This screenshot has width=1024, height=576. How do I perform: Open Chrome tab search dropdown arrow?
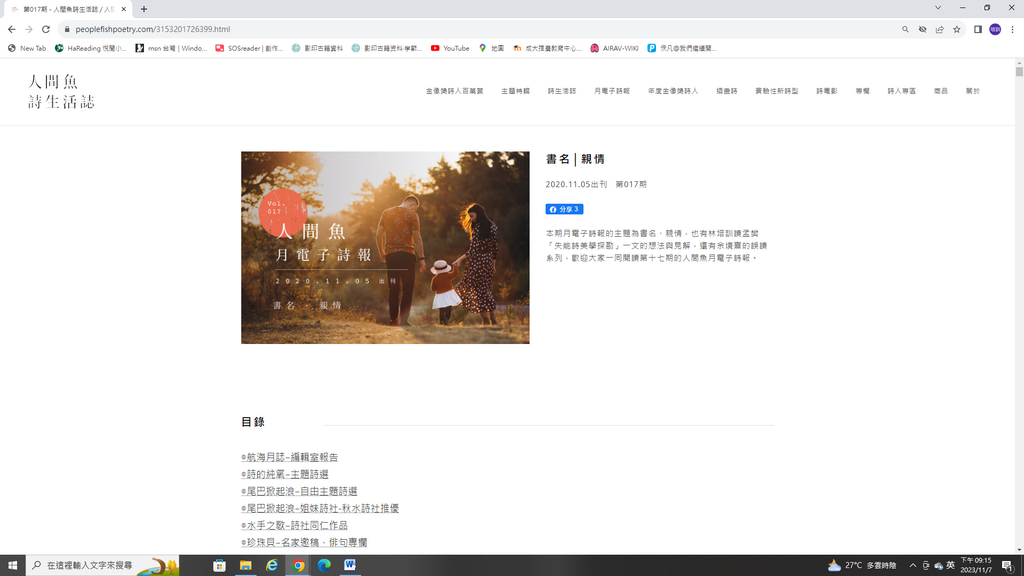pyautogui.click(x=938, y=8)
